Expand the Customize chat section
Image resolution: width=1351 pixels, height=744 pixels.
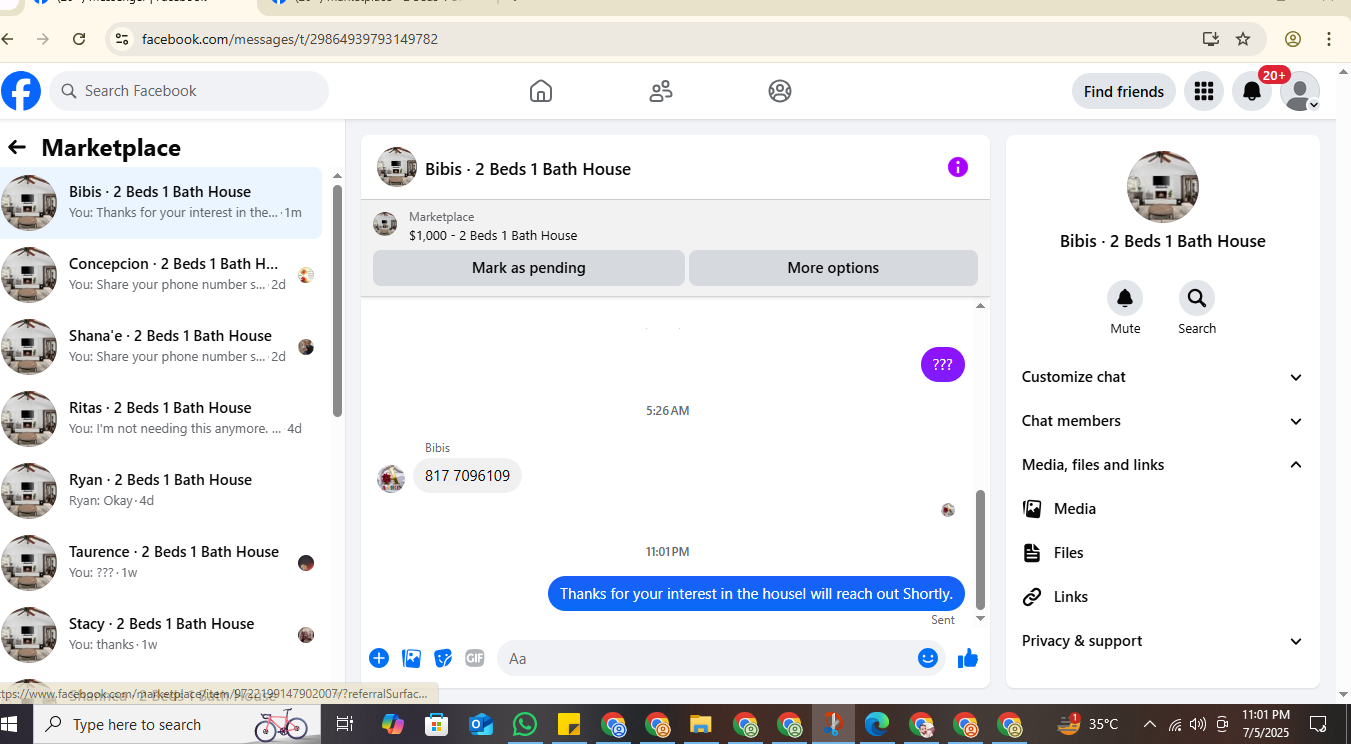pos(1162,377)
